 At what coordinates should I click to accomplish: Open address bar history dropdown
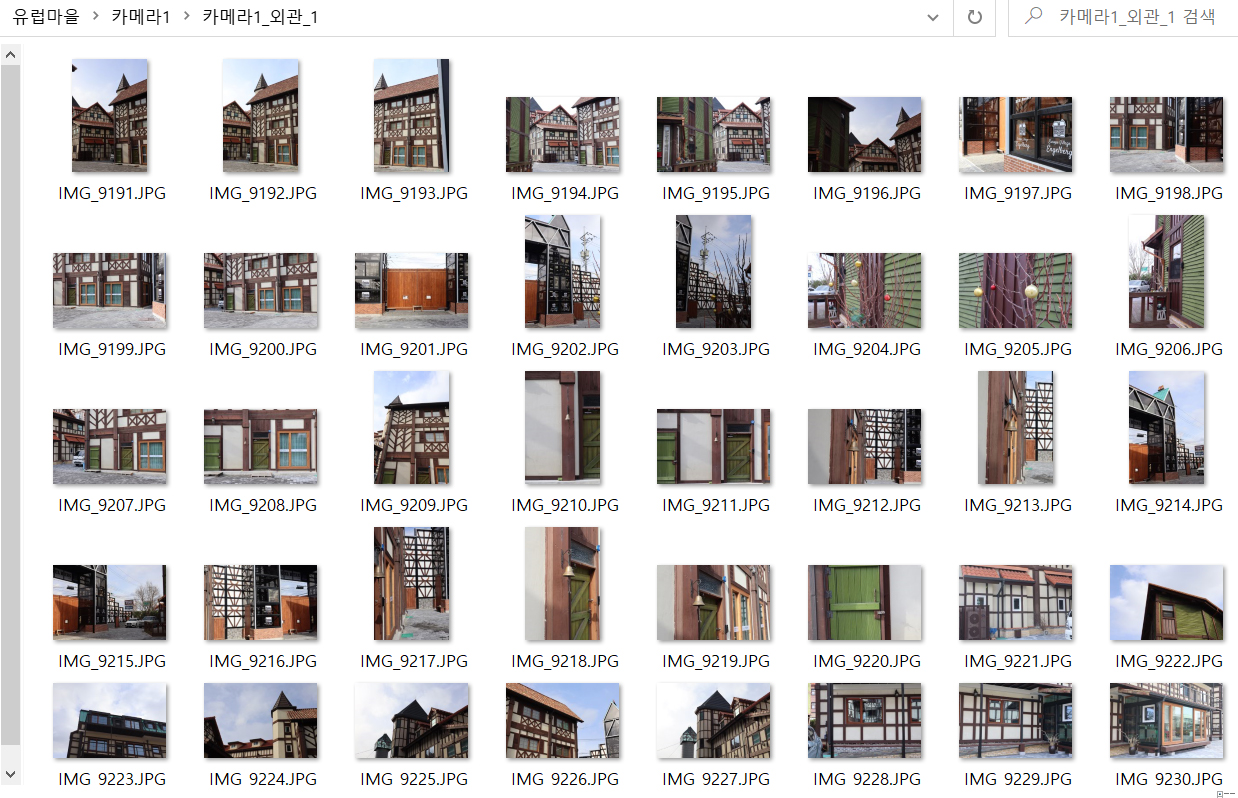(x=933, y=17)
